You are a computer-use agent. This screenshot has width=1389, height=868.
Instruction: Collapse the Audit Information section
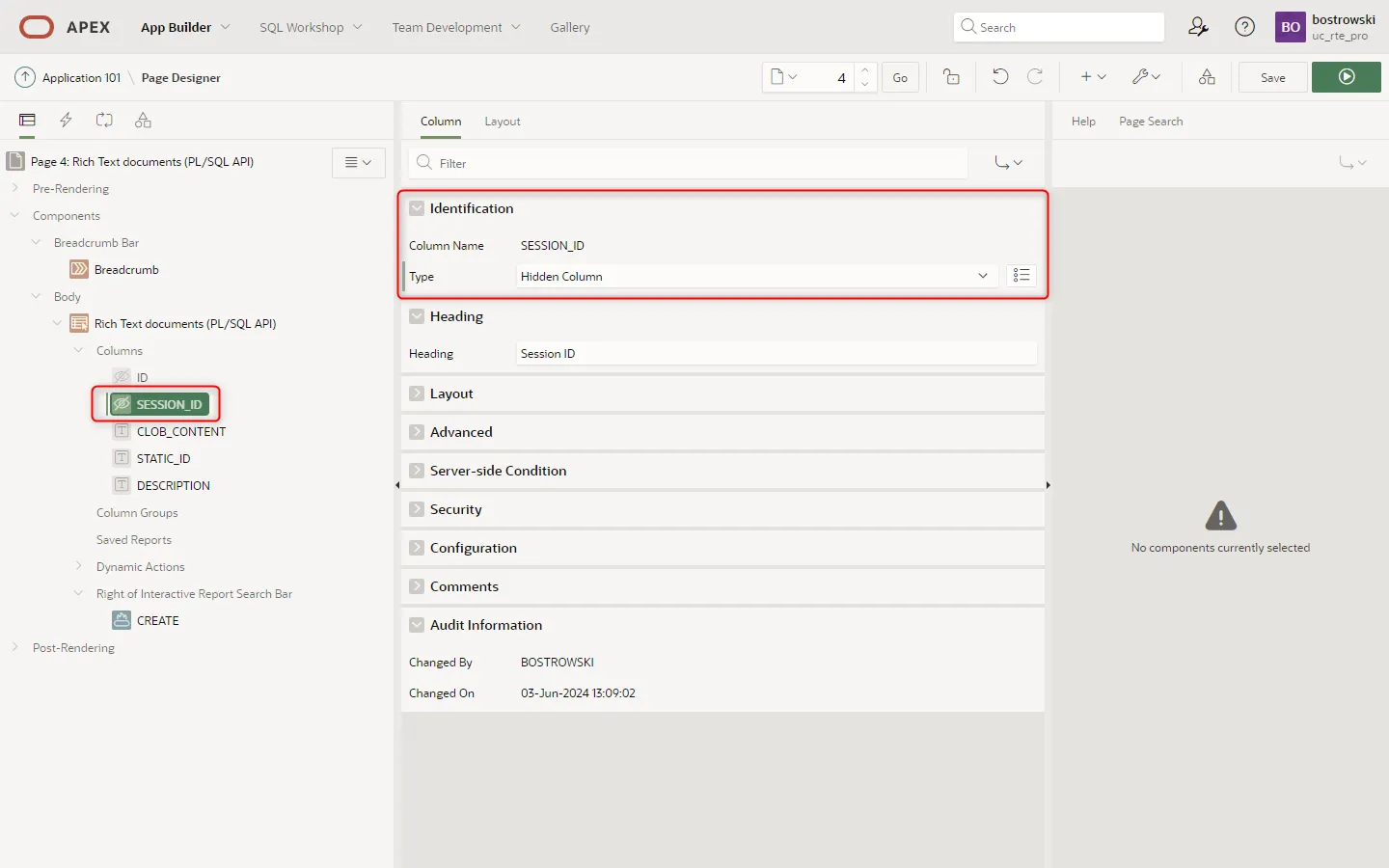[417, 625]
